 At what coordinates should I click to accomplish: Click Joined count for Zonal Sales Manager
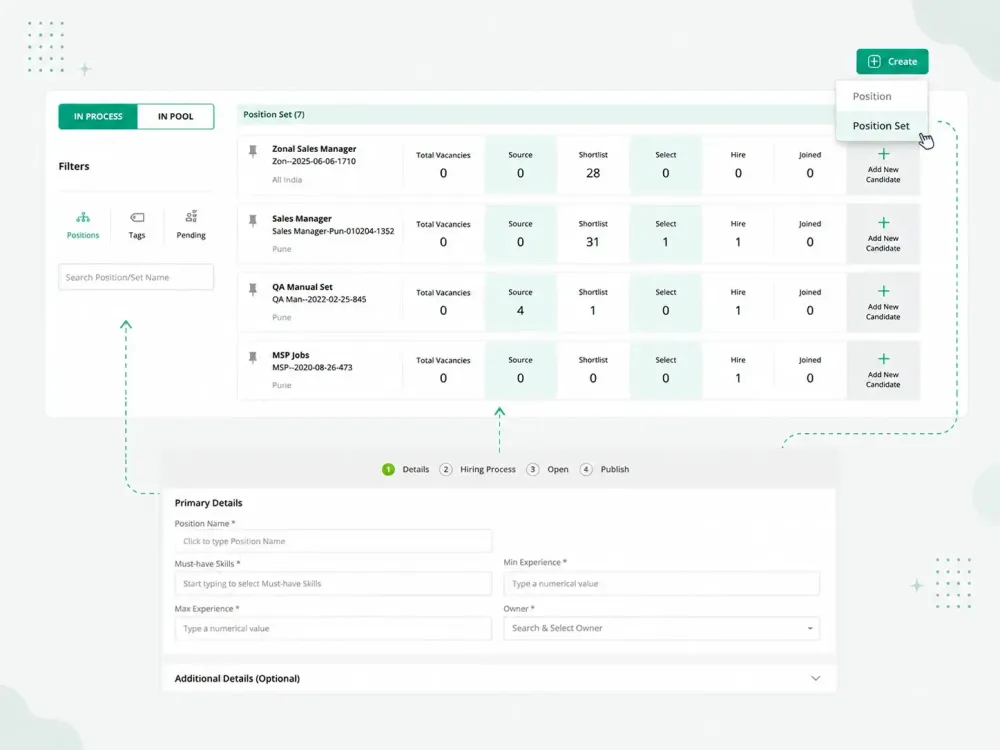pos(810,173)
